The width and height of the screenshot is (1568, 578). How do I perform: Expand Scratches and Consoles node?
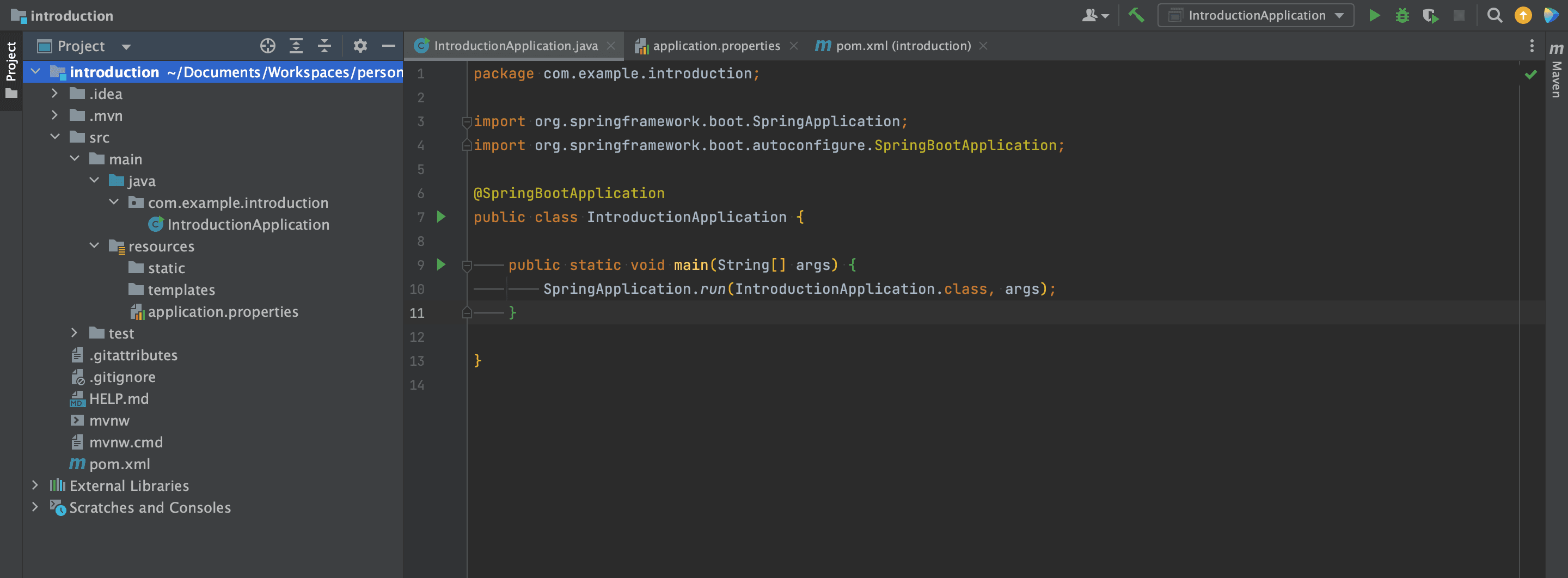[x=35, y=507]
